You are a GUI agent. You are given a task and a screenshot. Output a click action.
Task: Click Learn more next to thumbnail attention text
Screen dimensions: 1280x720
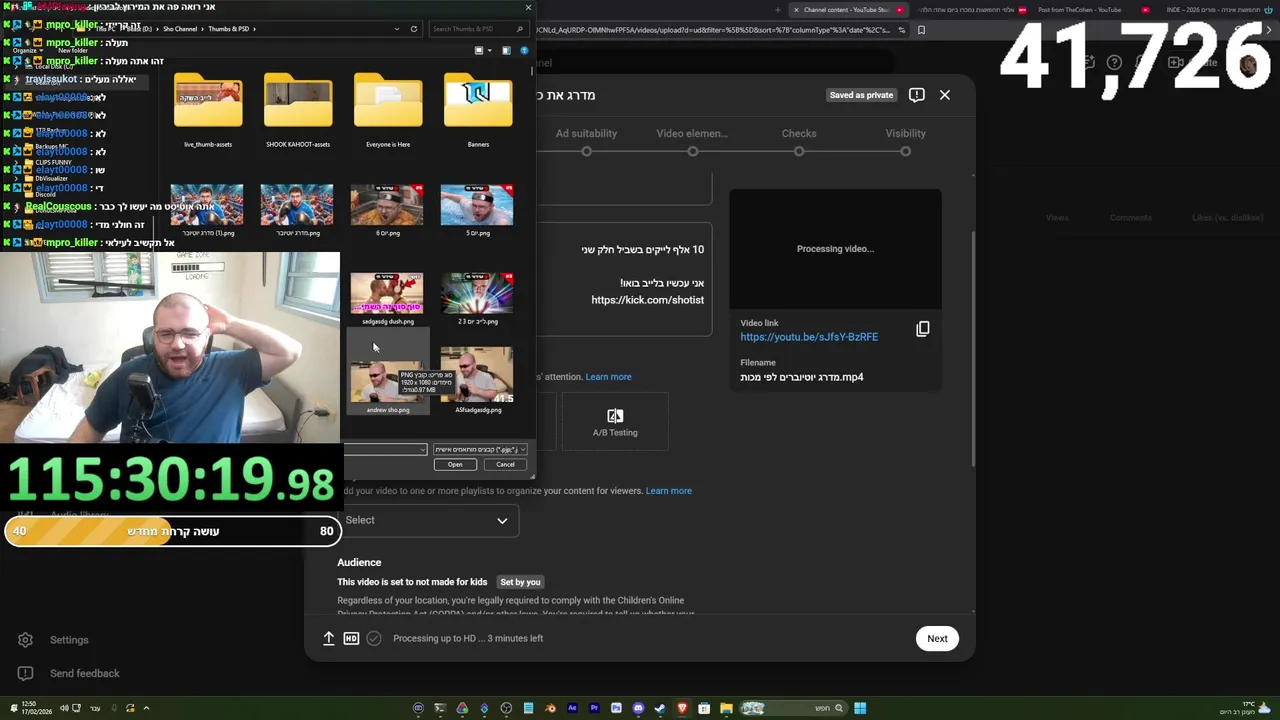(x=608, y=377)
